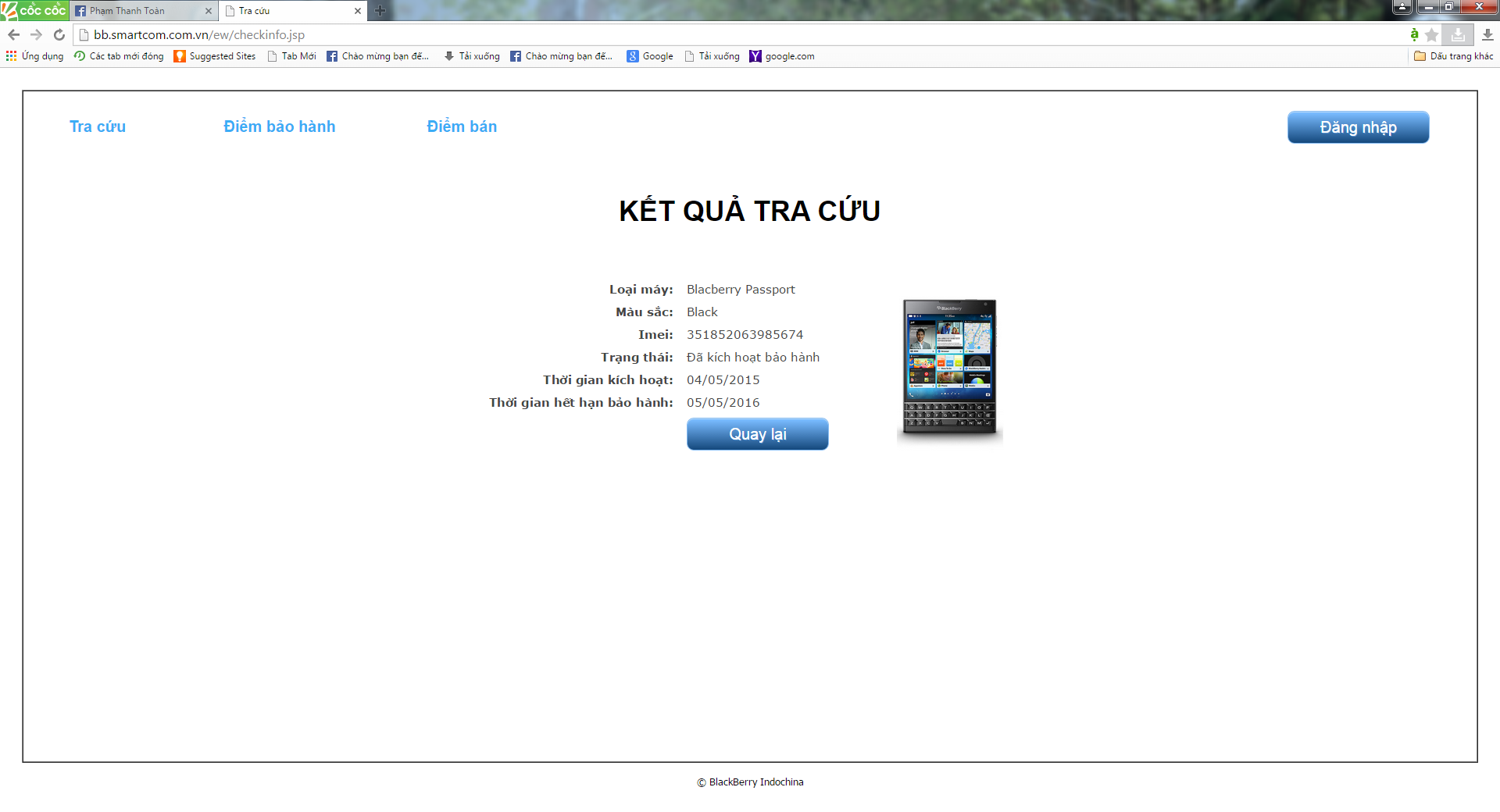The image size is (1500, 812).
Task: Open the Điểm bảo hành menu item
Action: (280, 126)
